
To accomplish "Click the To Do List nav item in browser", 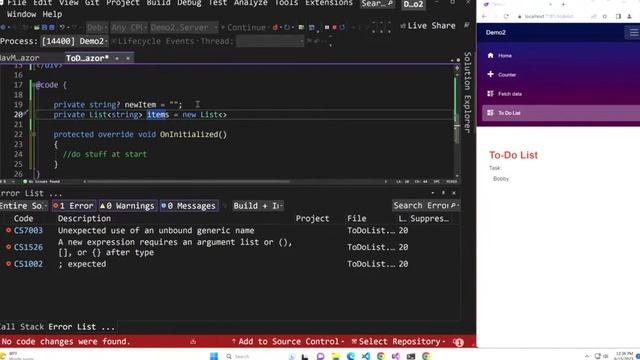I will click(561, 113).
